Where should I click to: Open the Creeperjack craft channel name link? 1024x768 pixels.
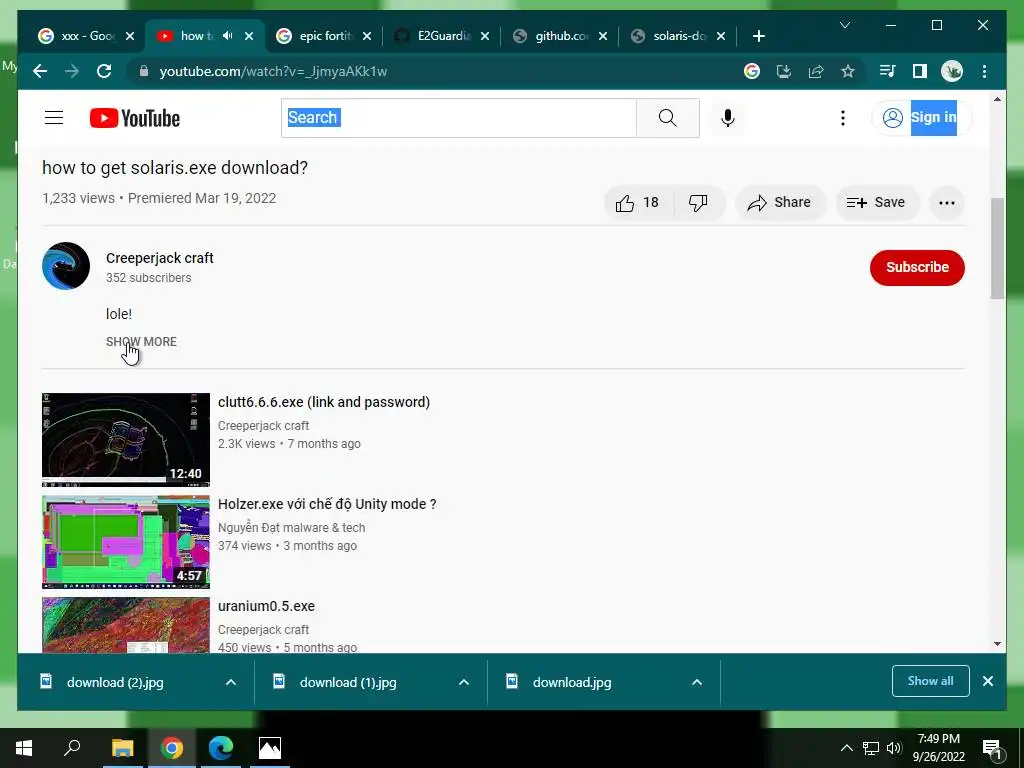pyautogui.click(x=159, y=258)
